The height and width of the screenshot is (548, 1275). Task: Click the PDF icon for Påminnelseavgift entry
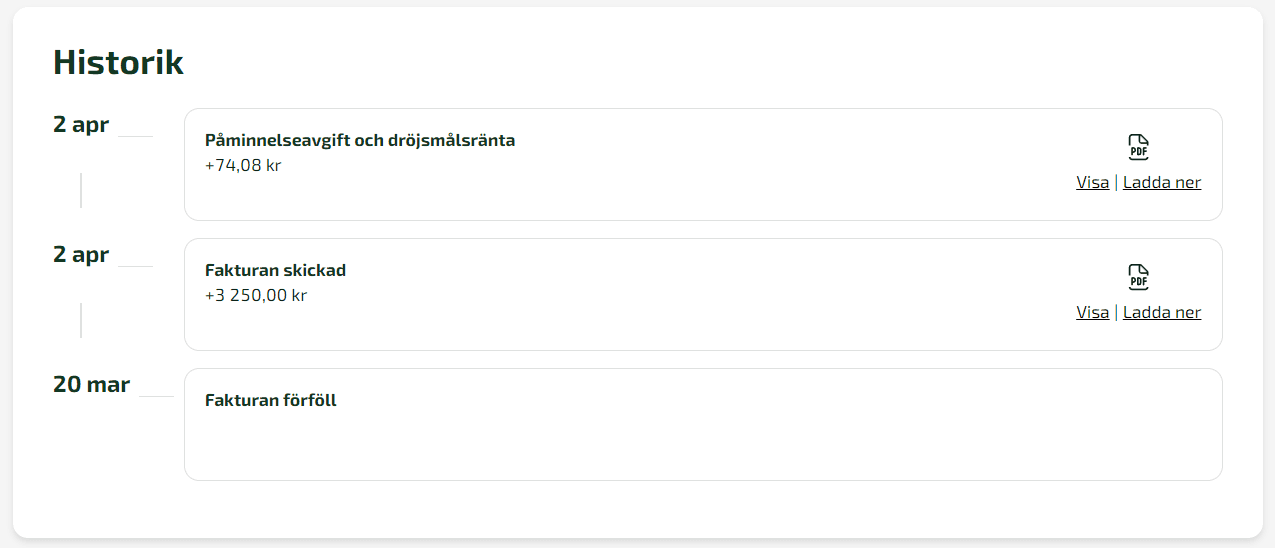pos(1138,147)
